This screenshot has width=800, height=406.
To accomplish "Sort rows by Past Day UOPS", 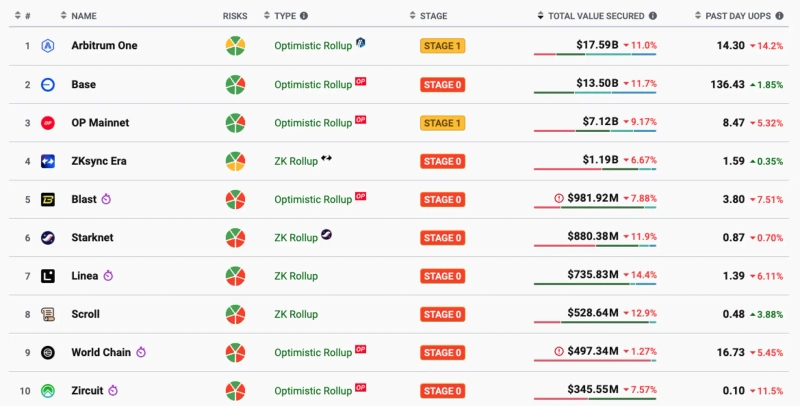I will tap(740, 16).
